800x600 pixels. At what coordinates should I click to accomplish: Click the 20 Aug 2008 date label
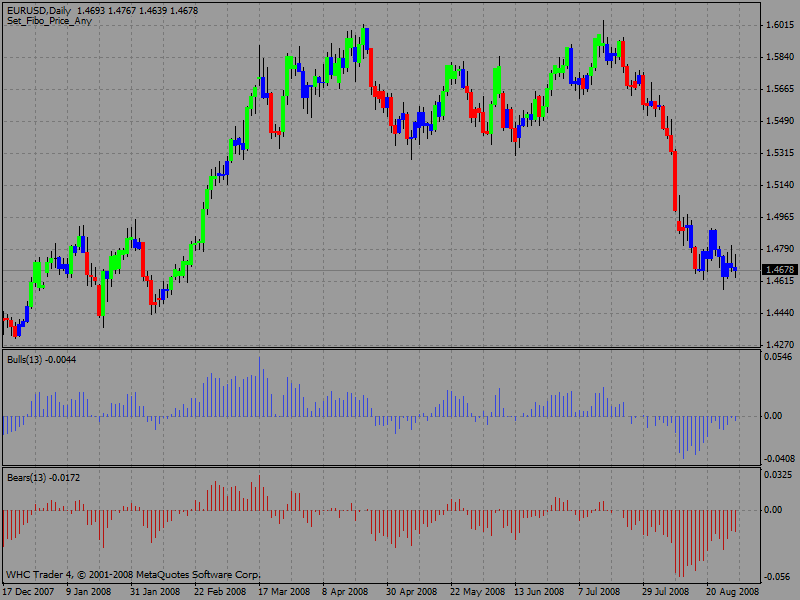(733, 592)
